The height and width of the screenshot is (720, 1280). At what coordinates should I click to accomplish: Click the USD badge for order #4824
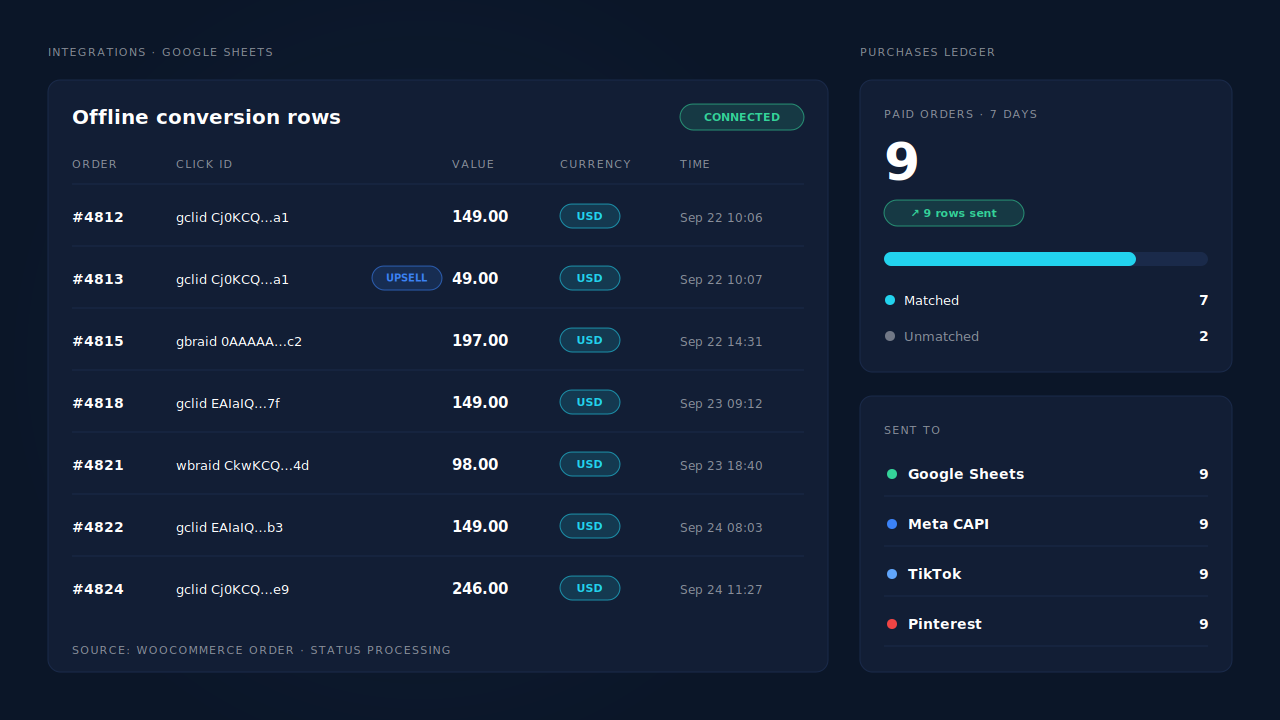pyautogui.click(x=590, y=588)
